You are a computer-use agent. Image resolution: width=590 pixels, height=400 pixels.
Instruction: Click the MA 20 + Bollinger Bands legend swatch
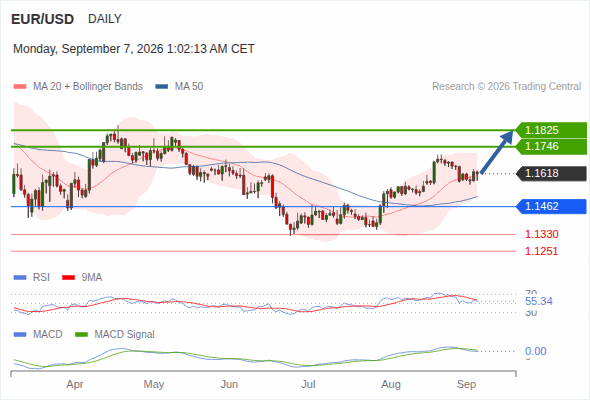pos(20,87)
